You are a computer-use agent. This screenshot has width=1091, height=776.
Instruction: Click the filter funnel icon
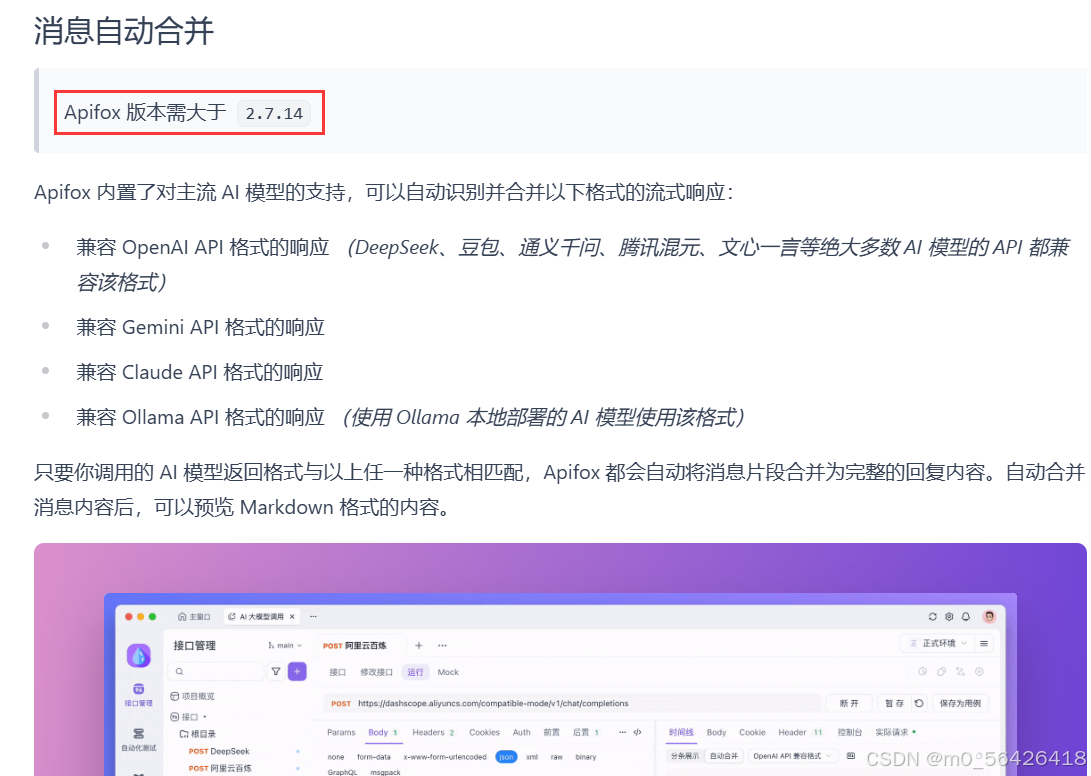276,672
